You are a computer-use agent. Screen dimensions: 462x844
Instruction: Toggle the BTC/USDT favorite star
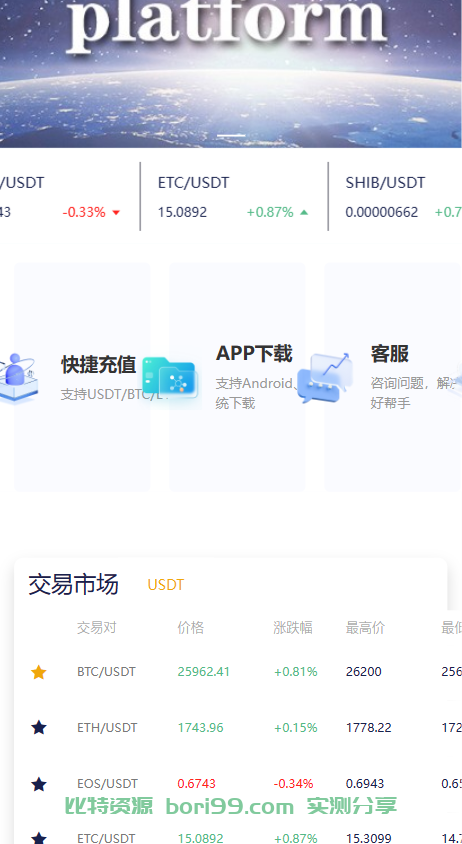pos(38,672)
